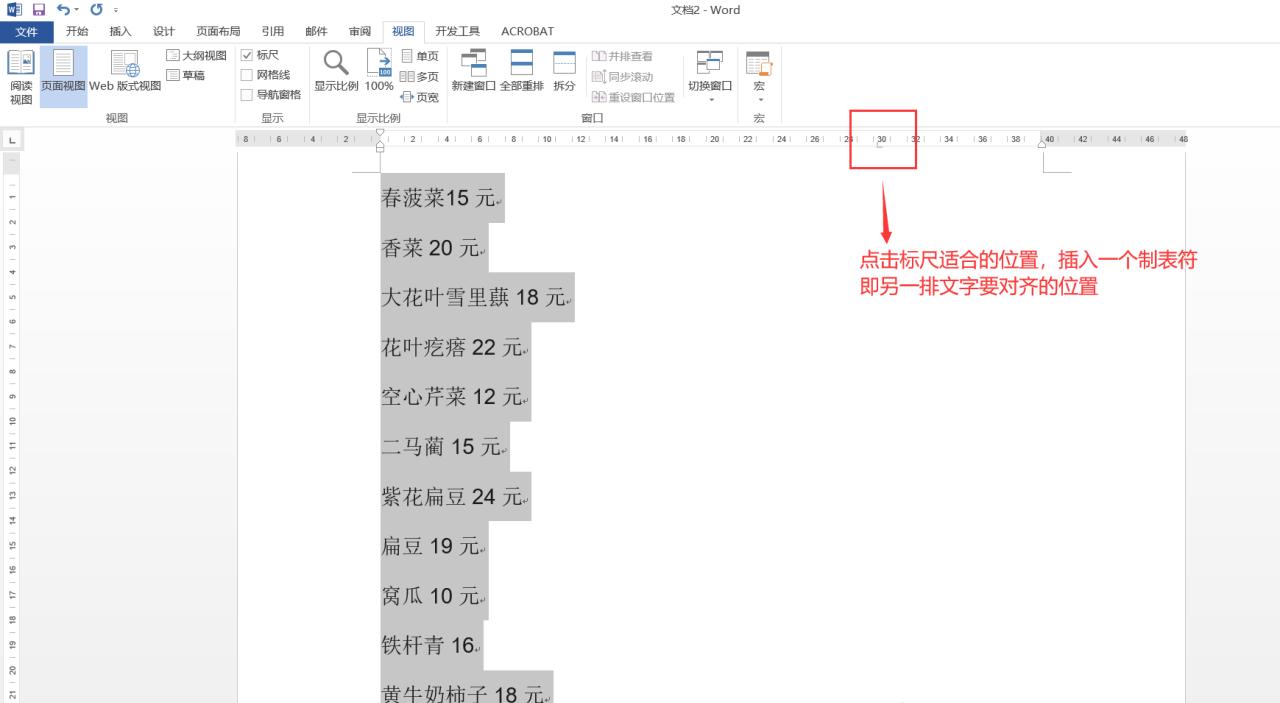Viewport: 1280px width, 703px height.
Task: Click the 宏 macros icon
Action: pos(759,64)
